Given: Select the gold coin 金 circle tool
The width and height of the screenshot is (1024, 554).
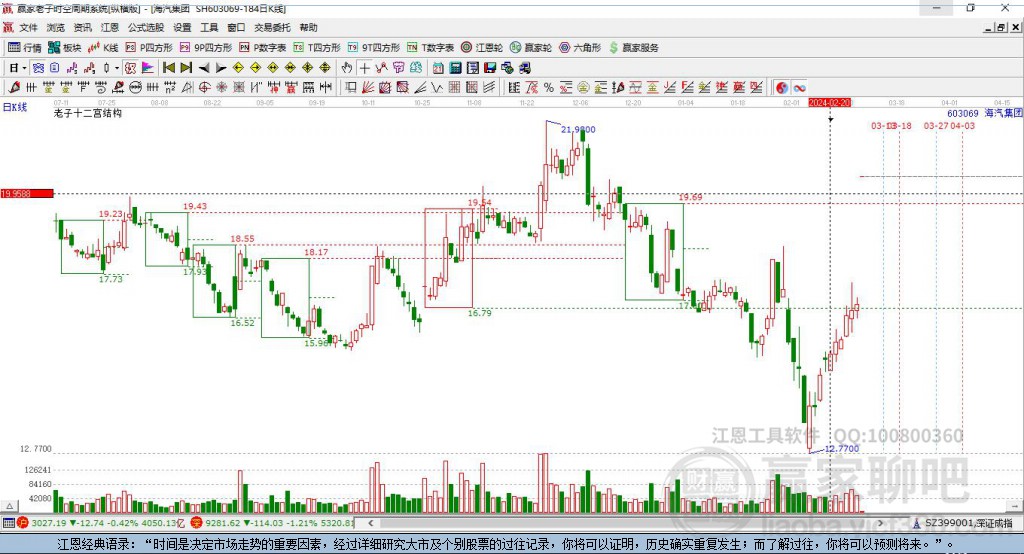Looking at the screenshot, I should tap(583, 88).
